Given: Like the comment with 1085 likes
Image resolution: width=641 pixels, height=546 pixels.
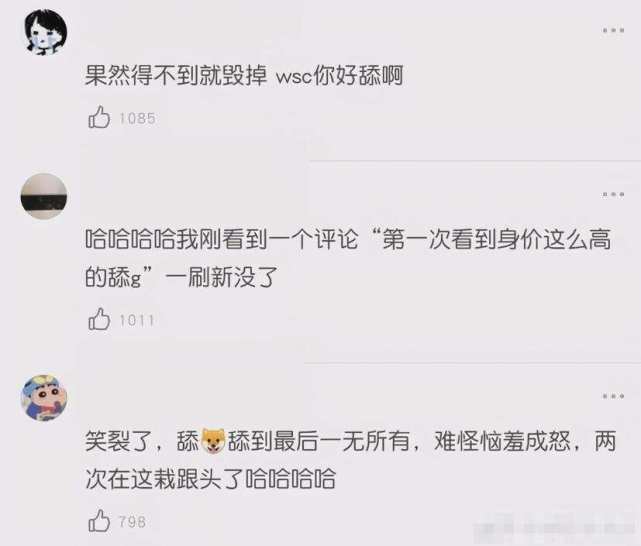Looking at the screenshot, I should tap(99, 117).
